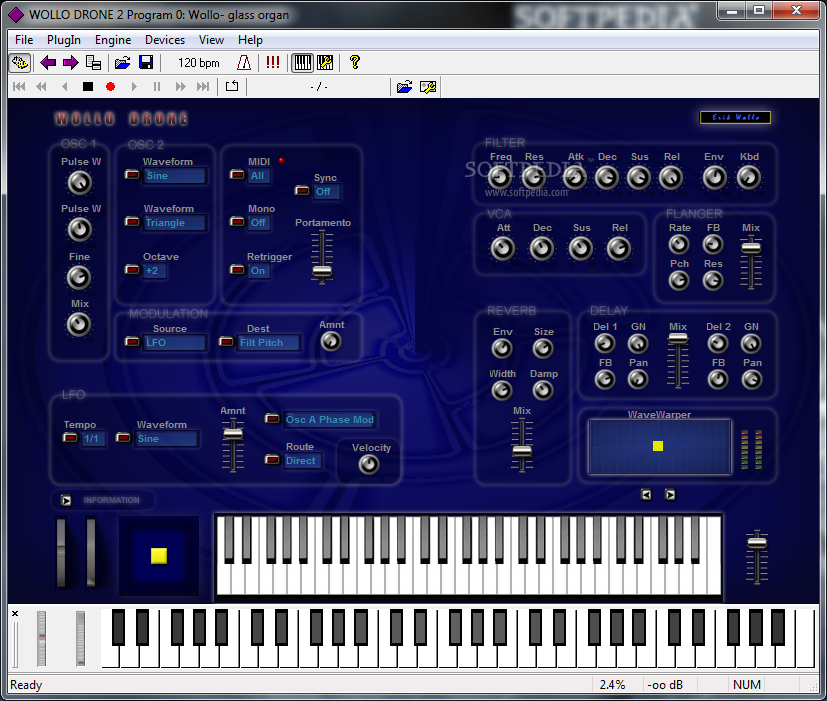827x701 pixels.
Task: Toggle red button beside Source LFO
Action: (132, 342)
